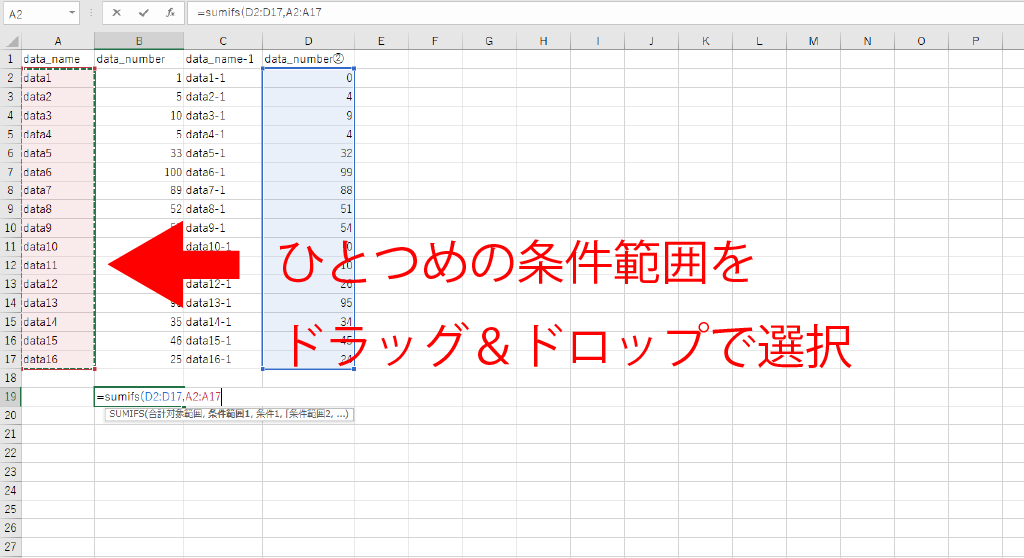Open Insert Function with the fx icon
Screen dimensions: 1024x558
171,13
